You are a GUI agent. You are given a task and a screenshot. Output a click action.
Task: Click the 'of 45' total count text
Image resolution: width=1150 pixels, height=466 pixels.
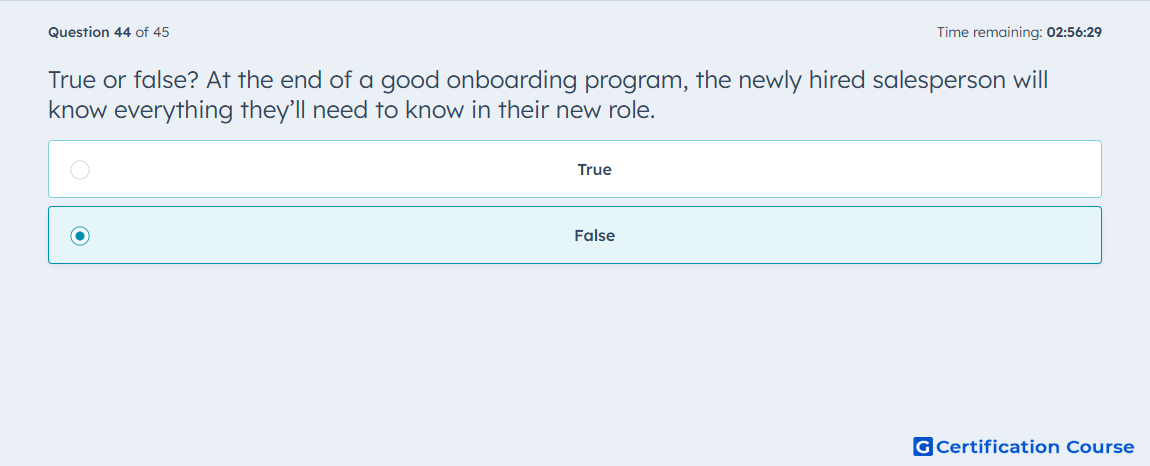[x=153, y=32]
